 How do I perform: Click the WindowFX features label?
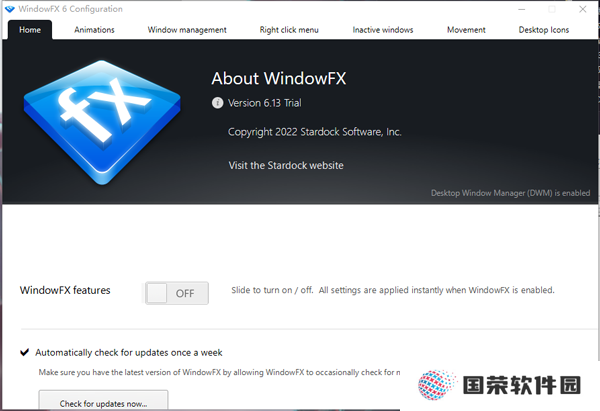tap(65, 290)
